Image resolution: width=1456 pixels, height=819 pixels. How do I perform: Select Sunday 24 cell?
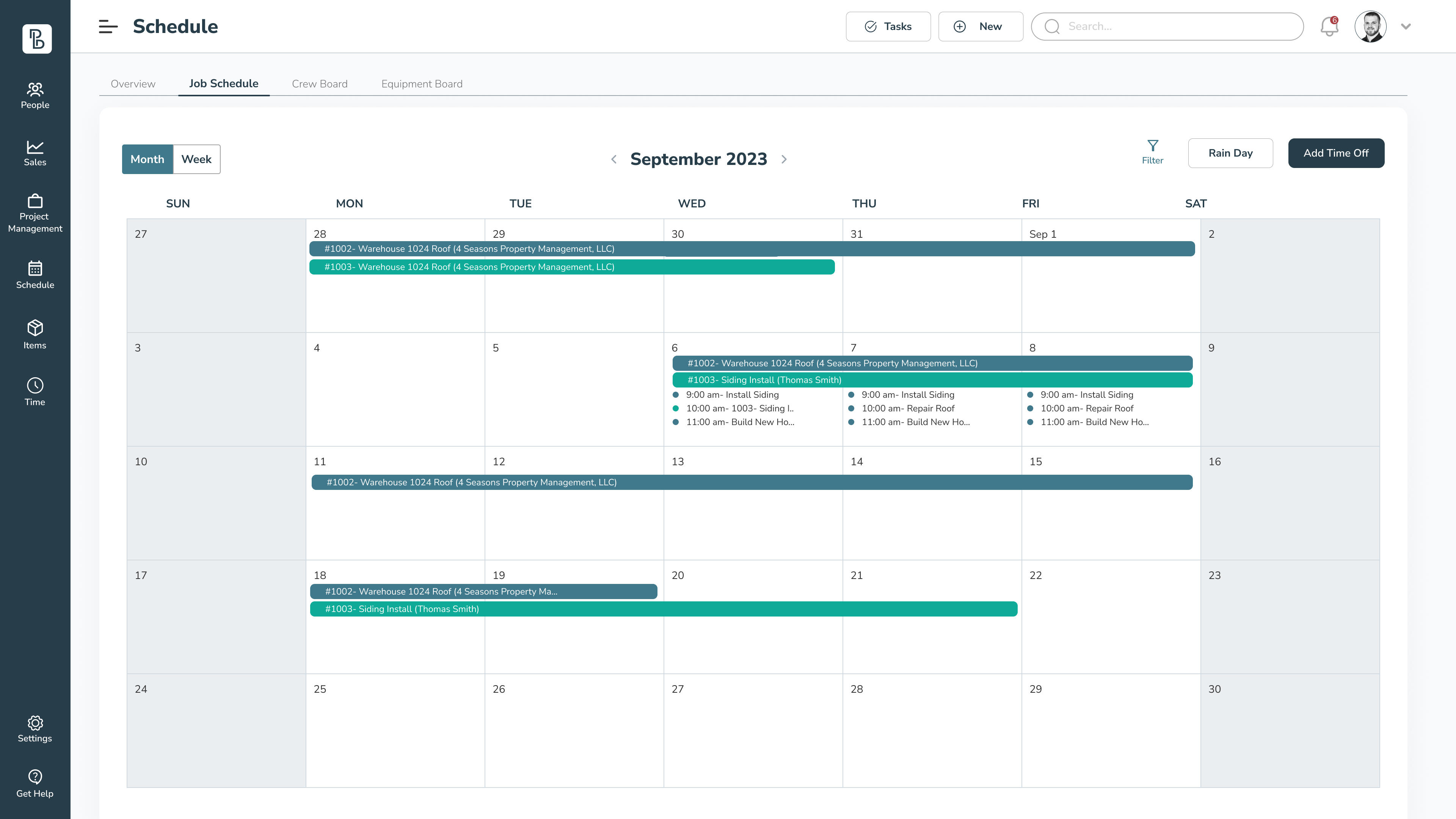(217, 730)
